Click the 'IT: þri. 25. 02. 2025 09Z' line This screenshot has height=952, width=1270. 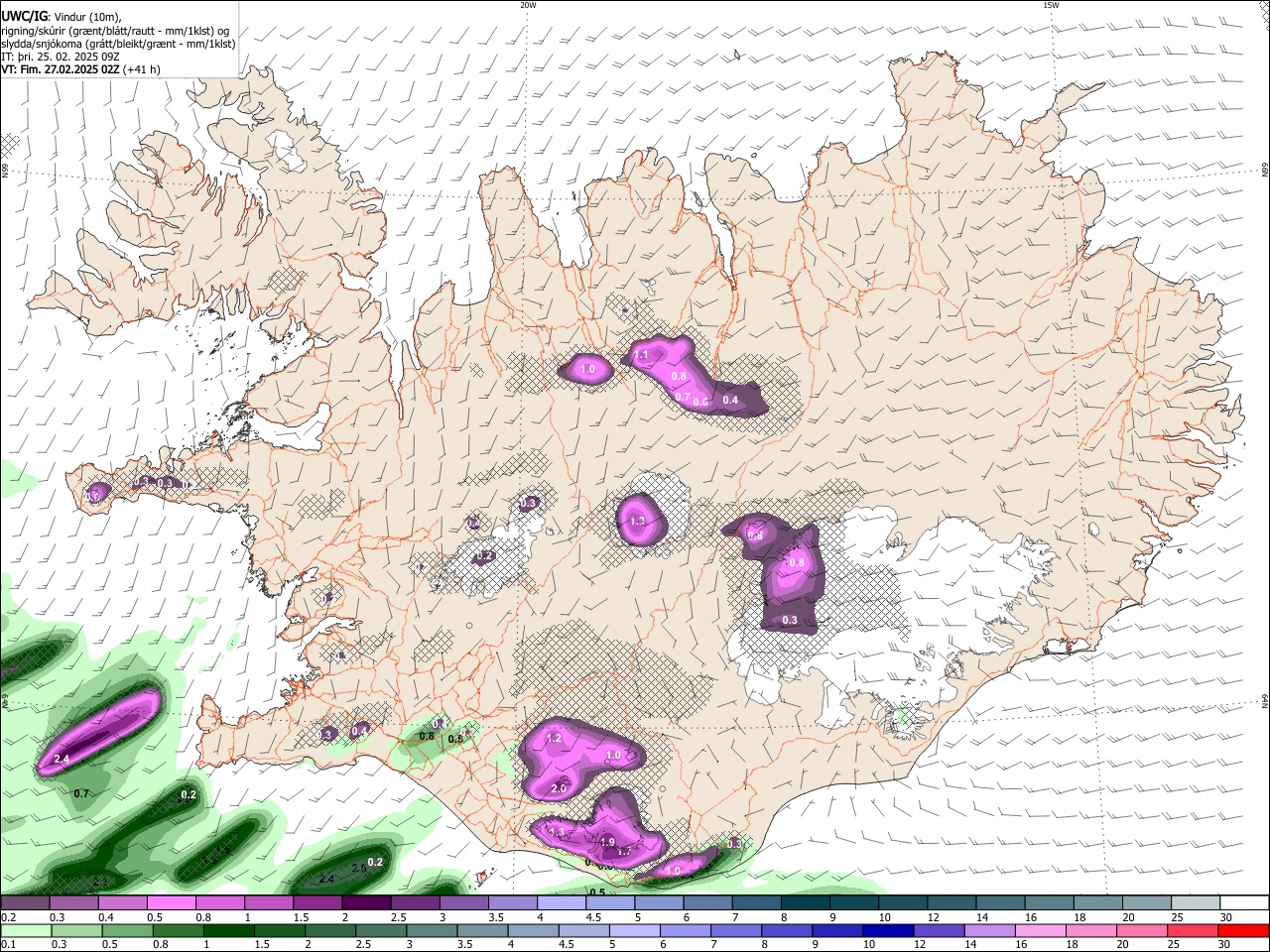tap(63, 57)
